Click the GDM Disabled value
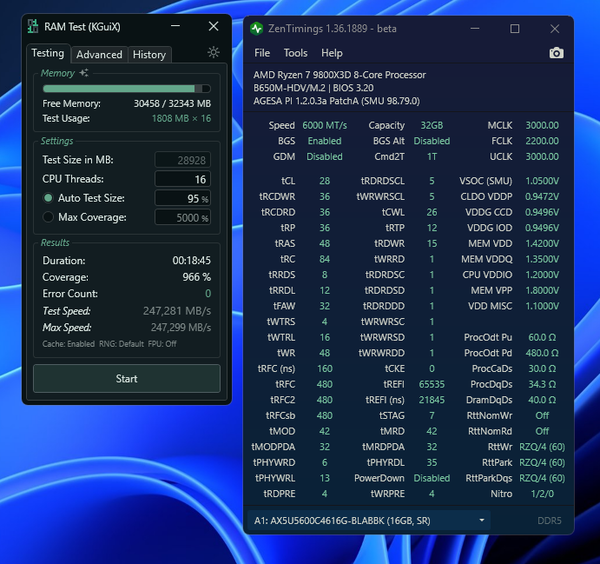The image size is (600, 564). tap(324, 157)
